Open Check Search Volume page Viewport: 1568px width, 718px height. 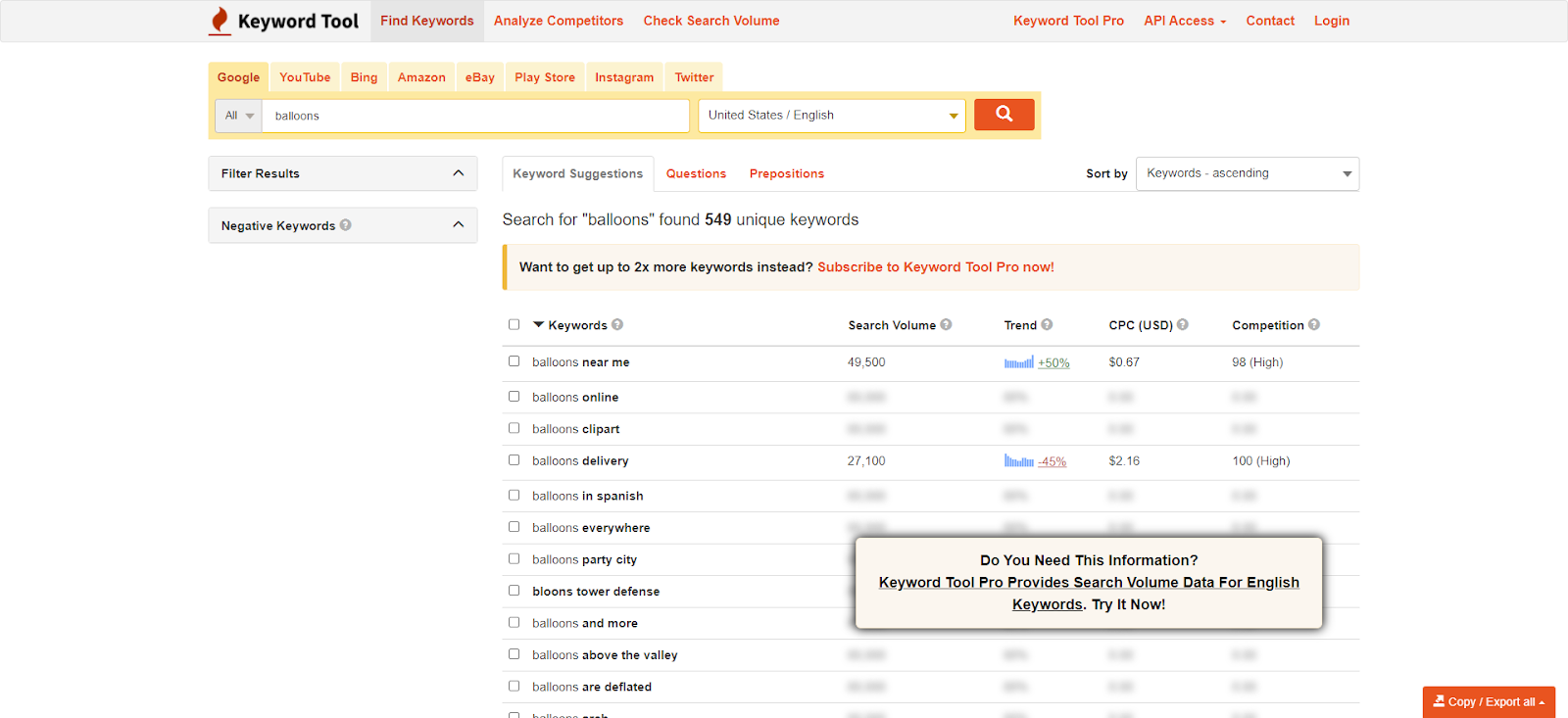(711, 21)
